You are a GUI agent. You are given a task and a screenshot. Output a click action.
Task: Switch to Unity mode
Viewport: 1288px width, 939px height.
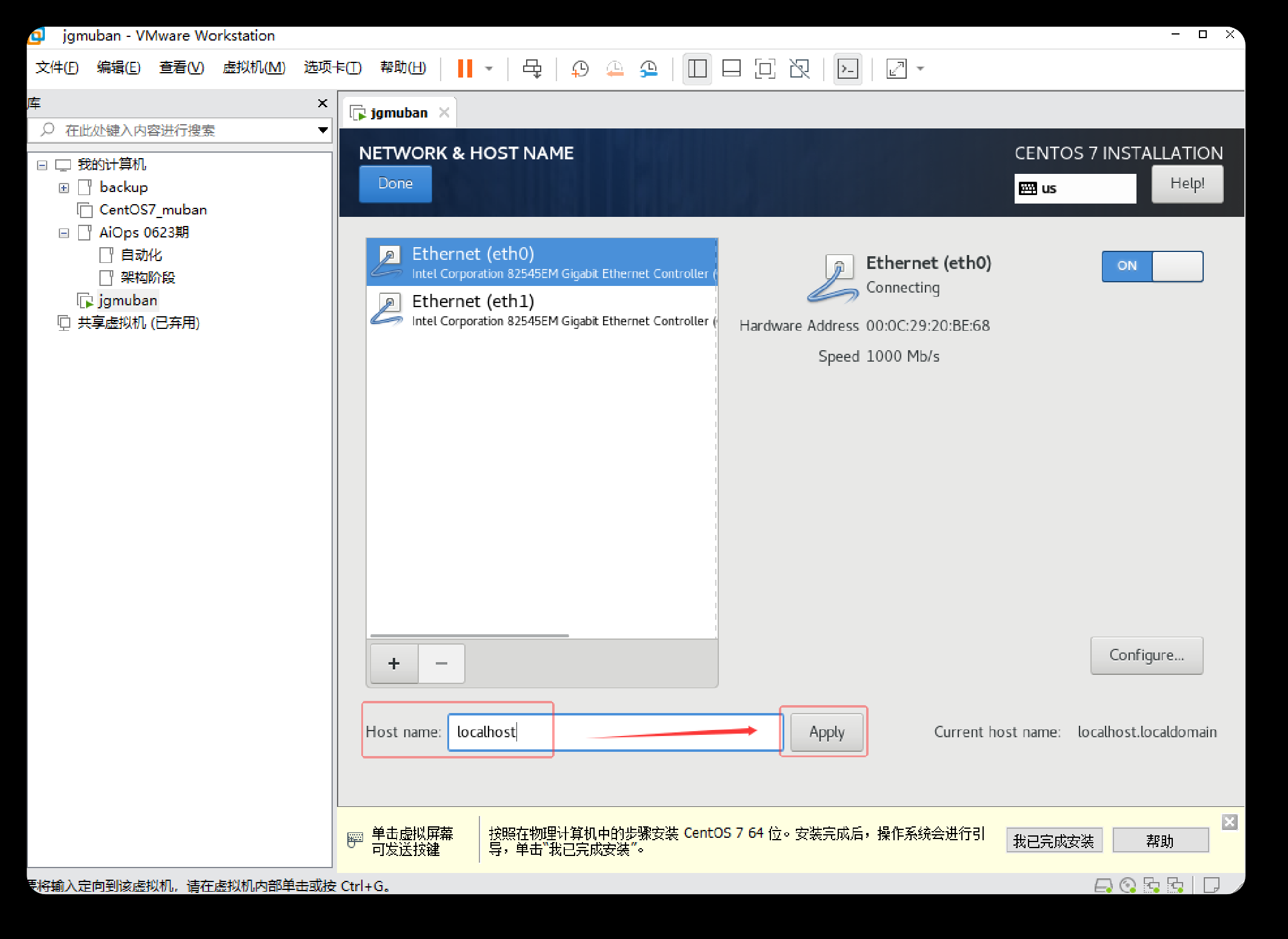point(799,68)
